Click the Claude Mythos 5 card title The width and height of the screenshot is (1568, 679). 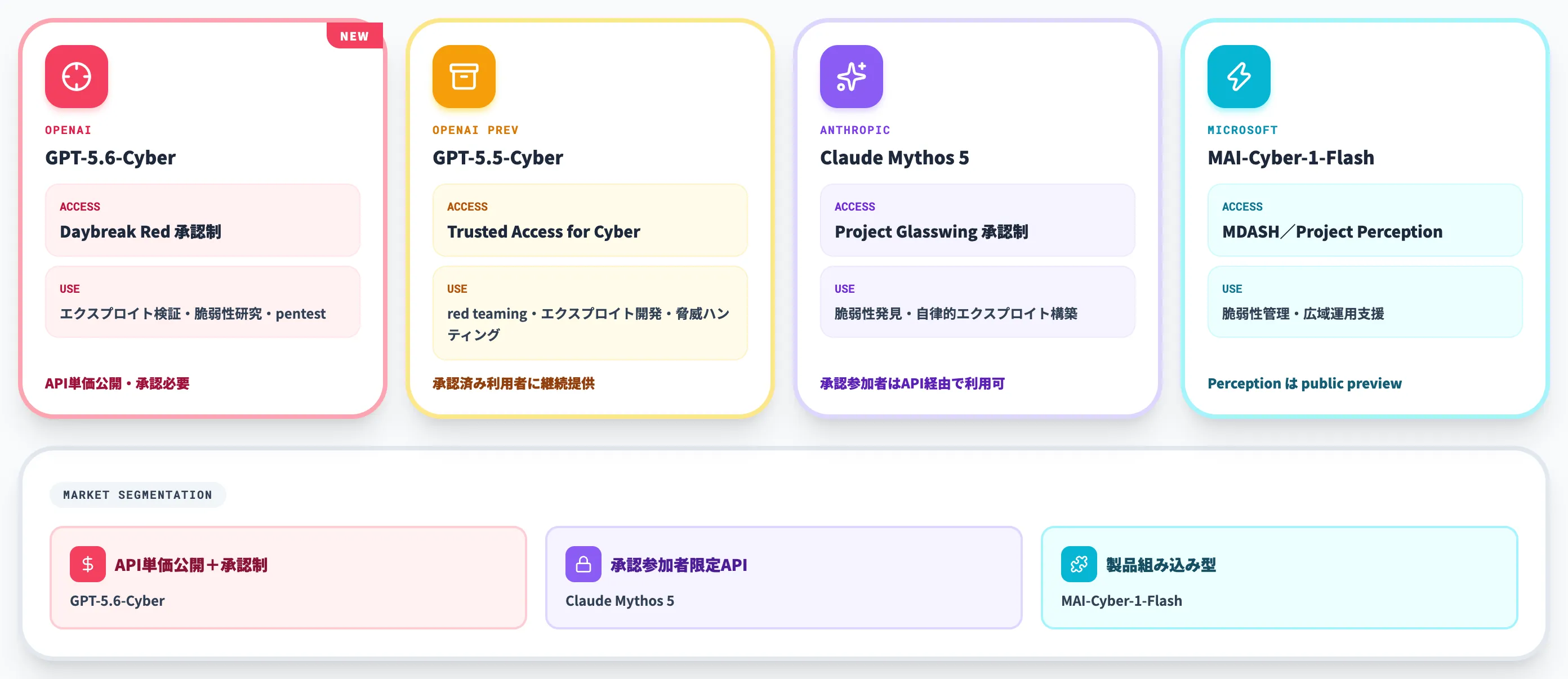(894, 158)
